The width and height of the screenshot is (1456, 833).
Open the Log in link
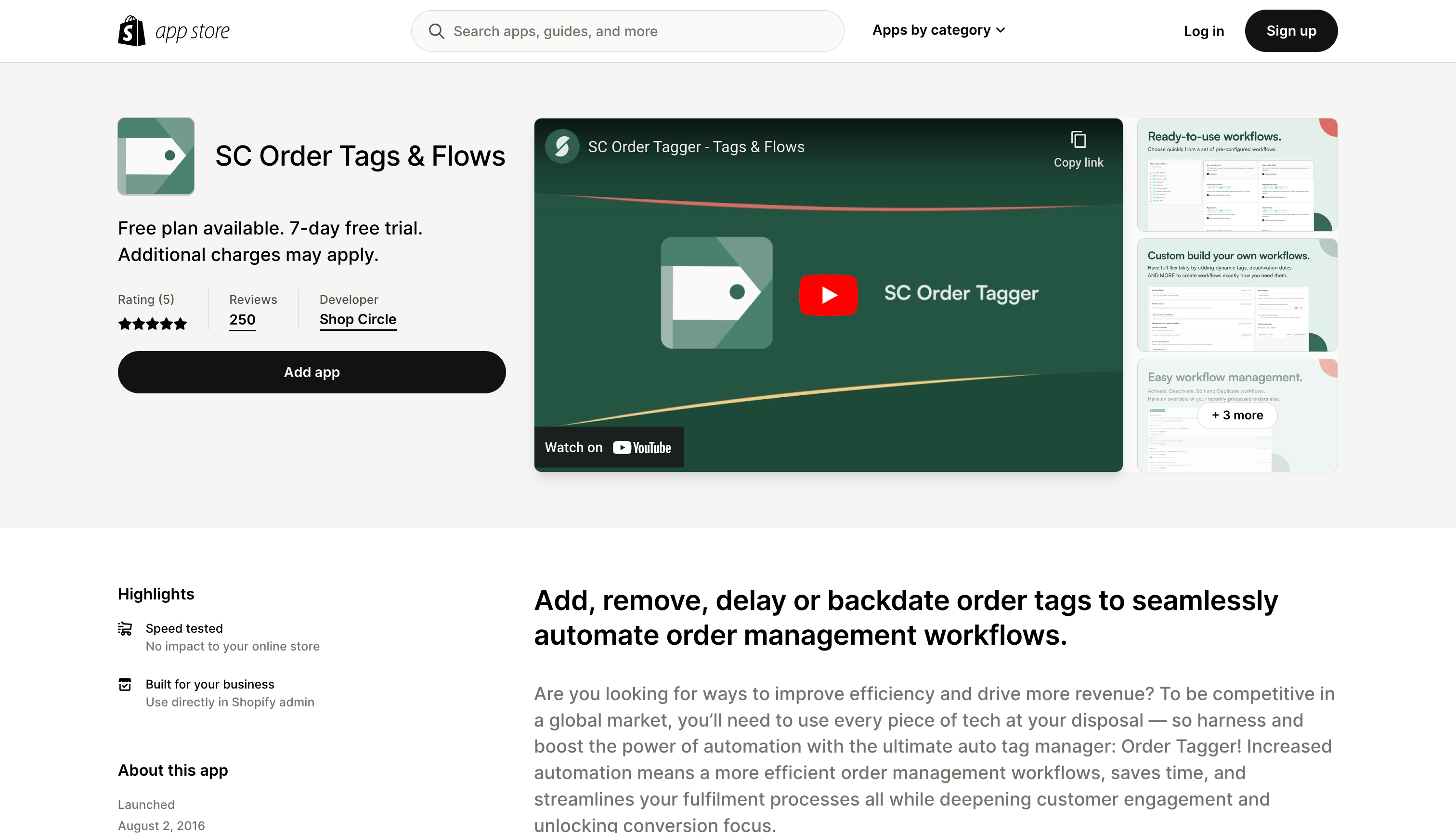[1204, 31]
